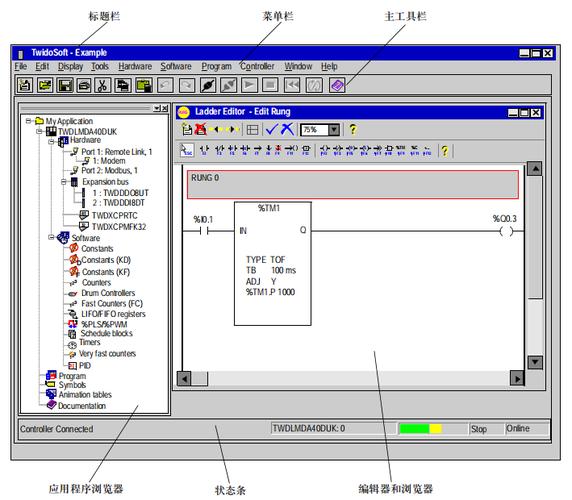Click the Save floppy disk toolbar icon
This screenshot has width=572, height=500.
coord(65,85)
